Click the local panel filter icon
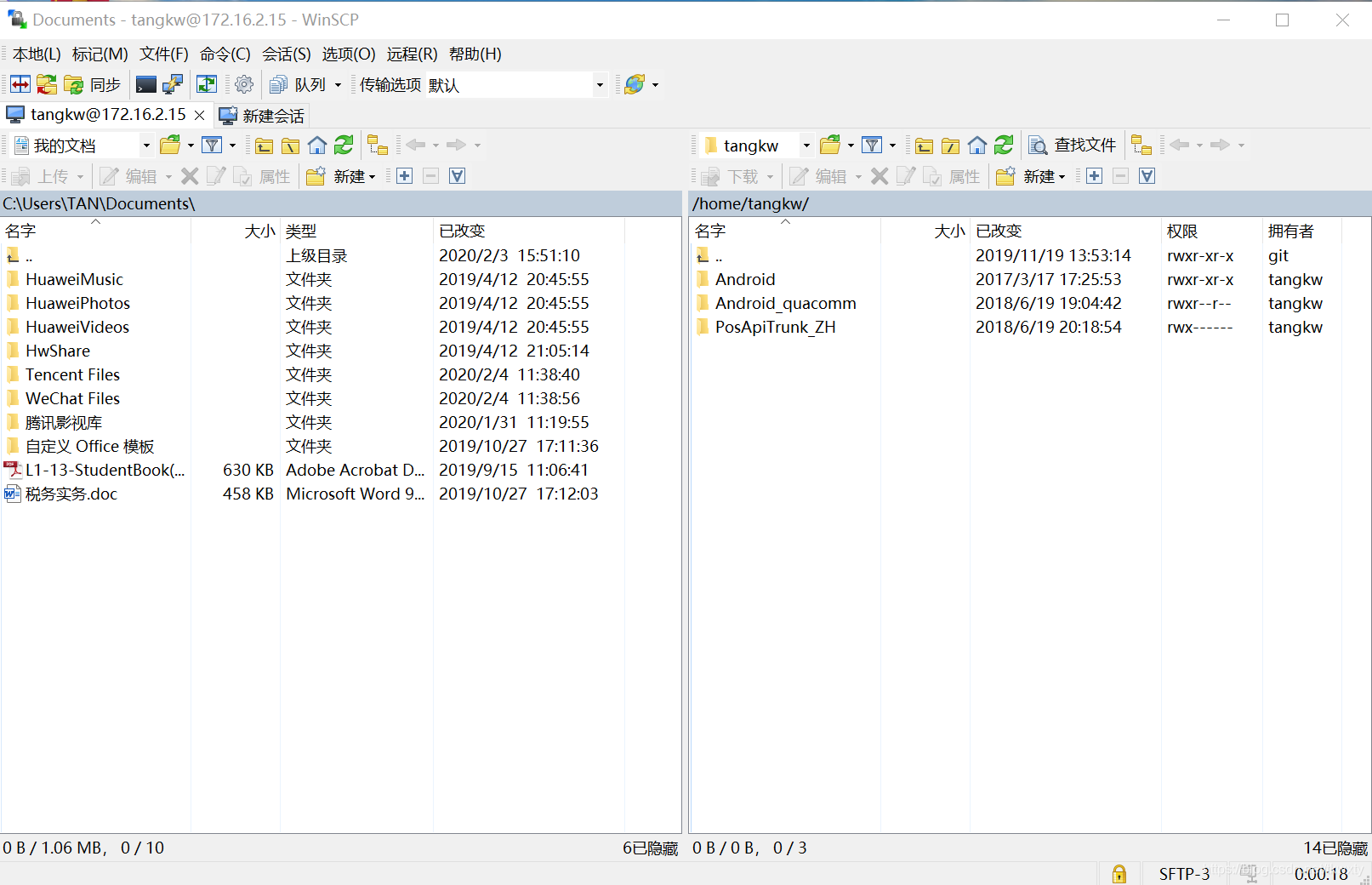1372x885 pixels. (213, 146)
